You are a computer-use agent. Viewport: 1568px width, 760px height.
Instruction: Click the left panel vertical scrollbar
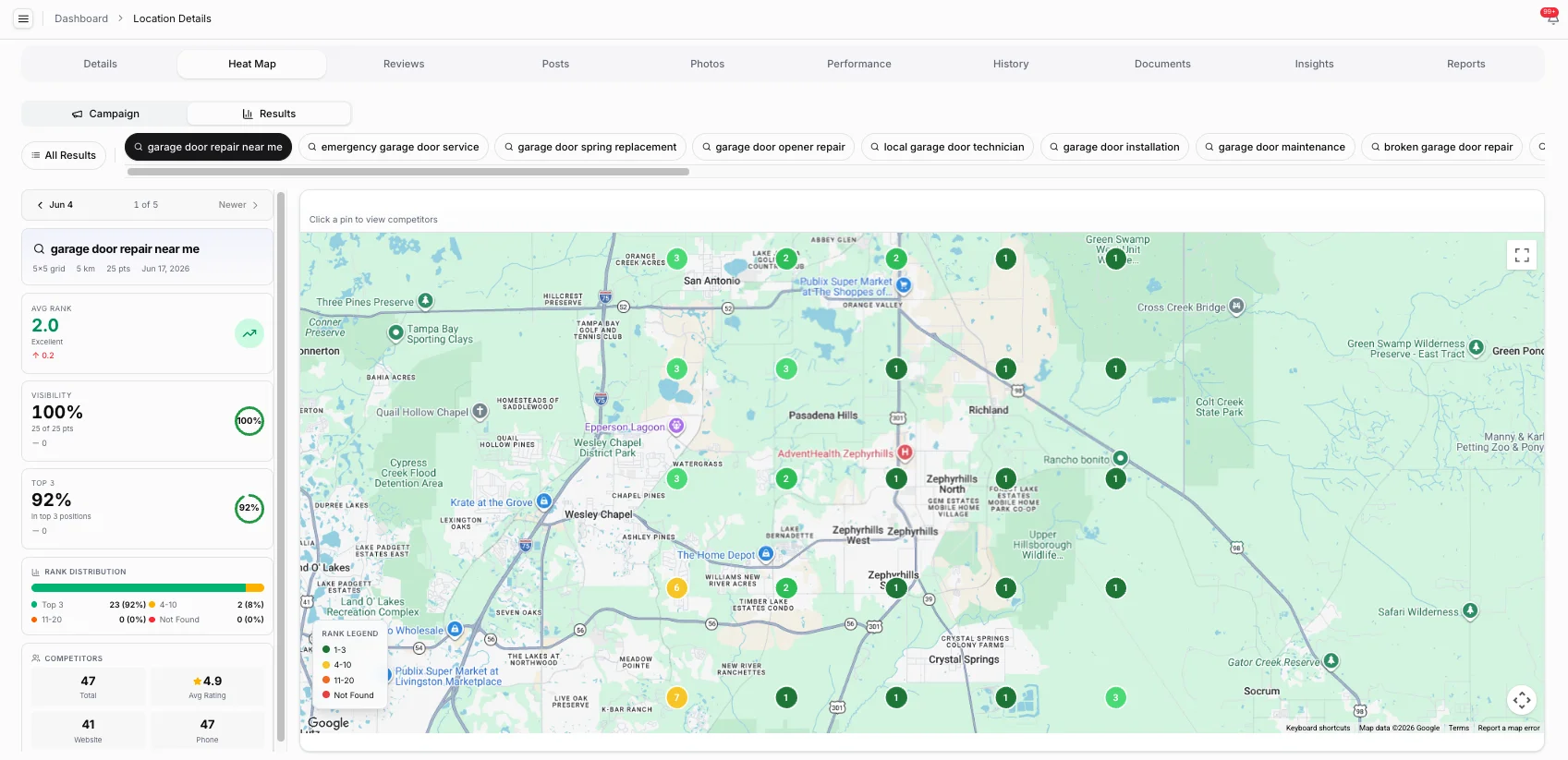point(281,466)
